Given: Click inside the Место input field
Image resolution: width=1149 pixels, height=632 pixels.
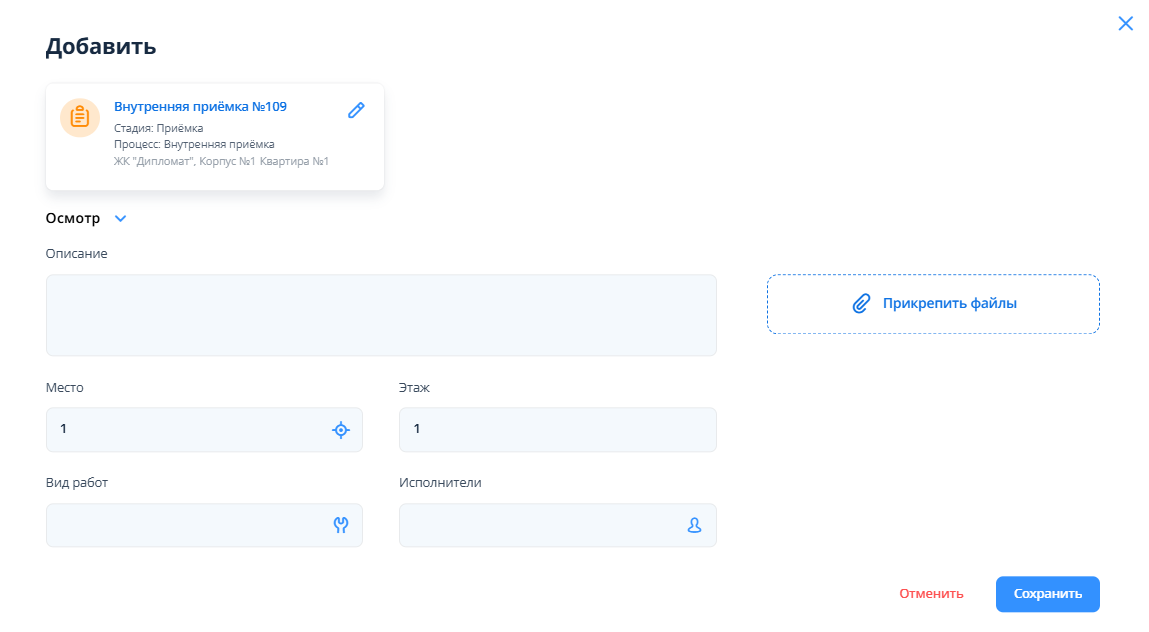Looking at the screenshot, I should click(x=185, y=430).
